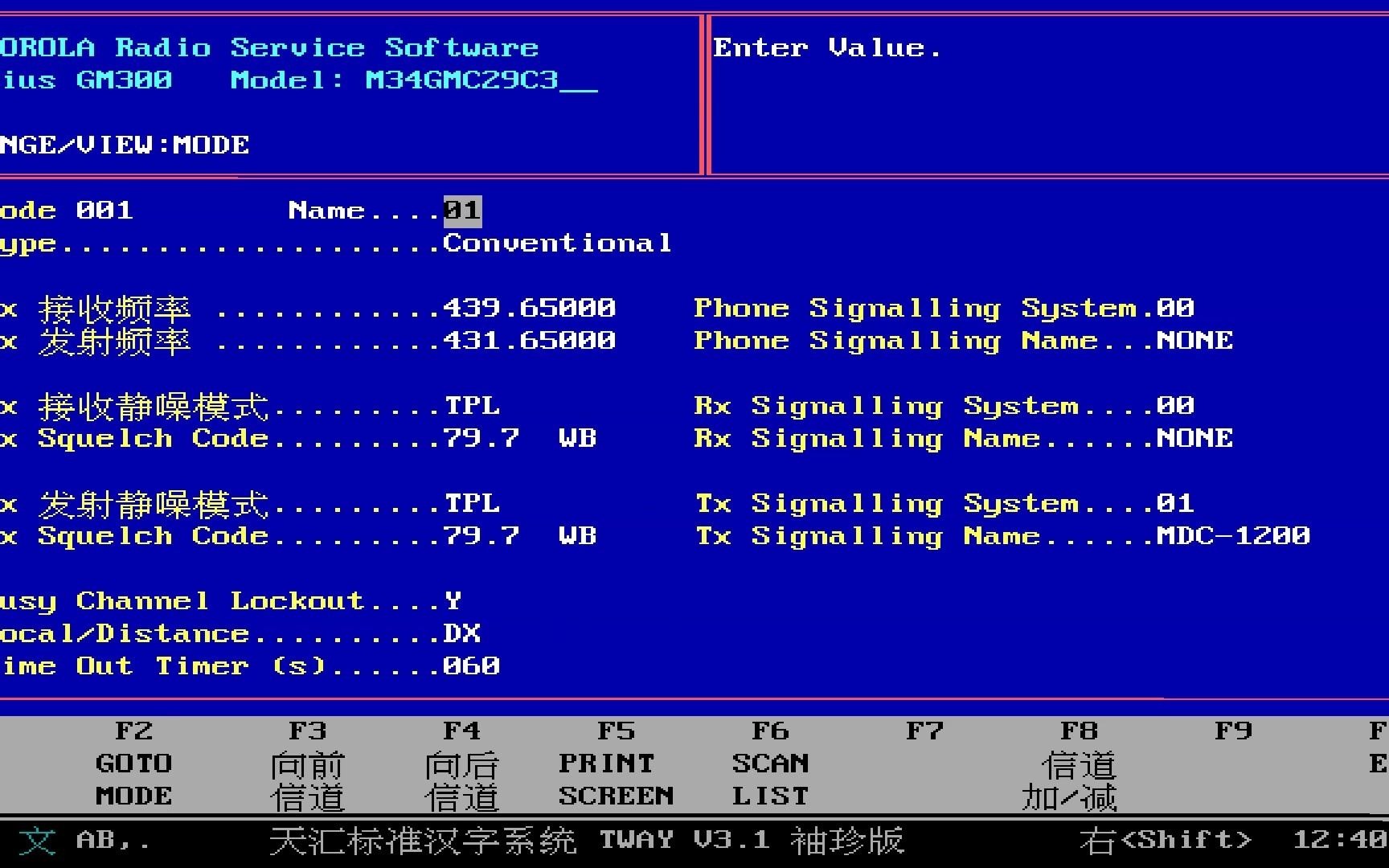1389x868 pixels.
Task: Click the 发射频率 label
Action: click(114, 341)
